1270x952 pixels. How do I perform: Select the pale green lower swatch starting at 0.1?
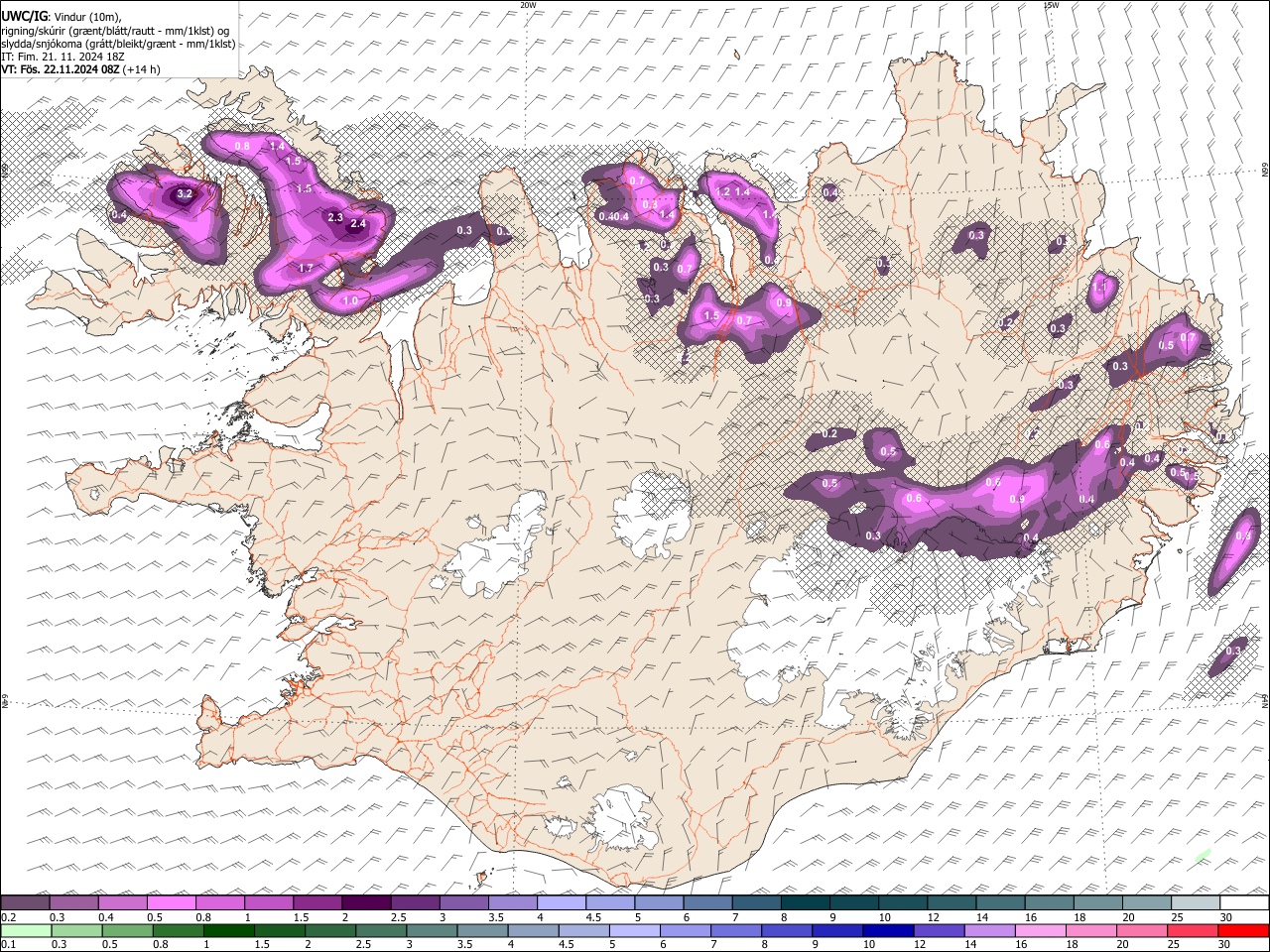(x=26, y=930)
